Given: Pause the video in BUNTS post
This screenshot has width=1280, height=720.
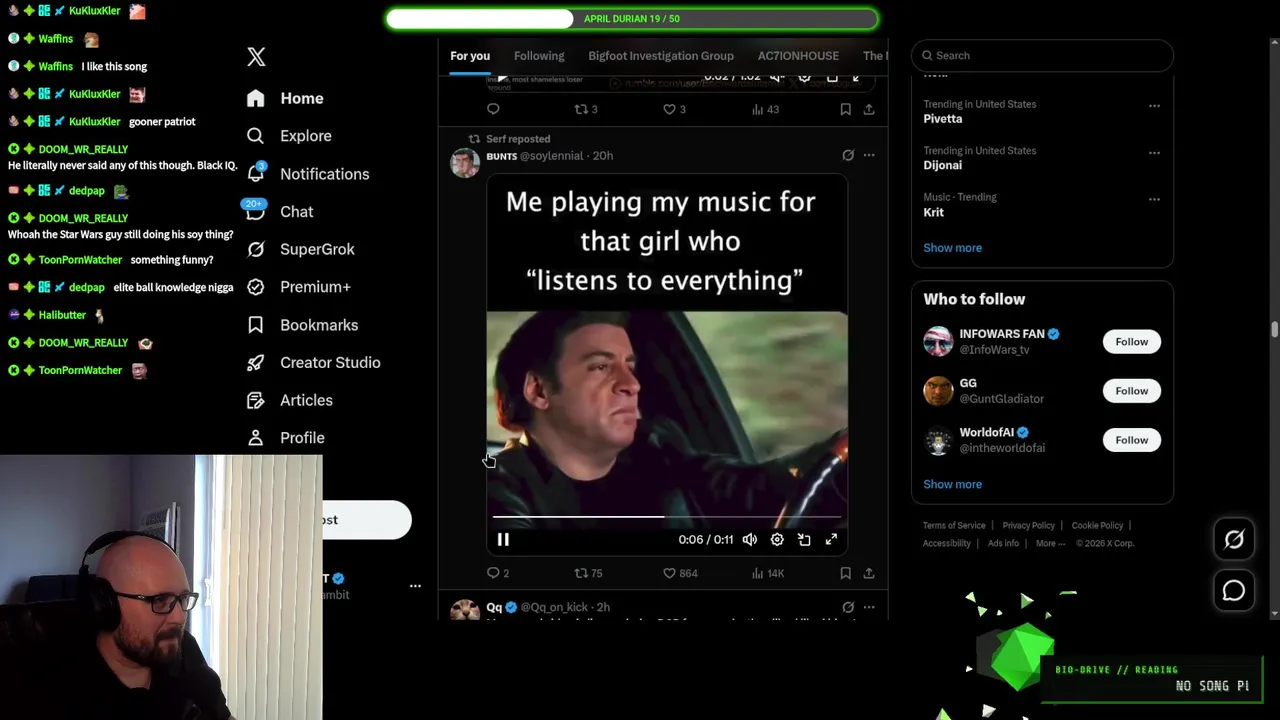Looking at the screenshot, I should (503, 540).
